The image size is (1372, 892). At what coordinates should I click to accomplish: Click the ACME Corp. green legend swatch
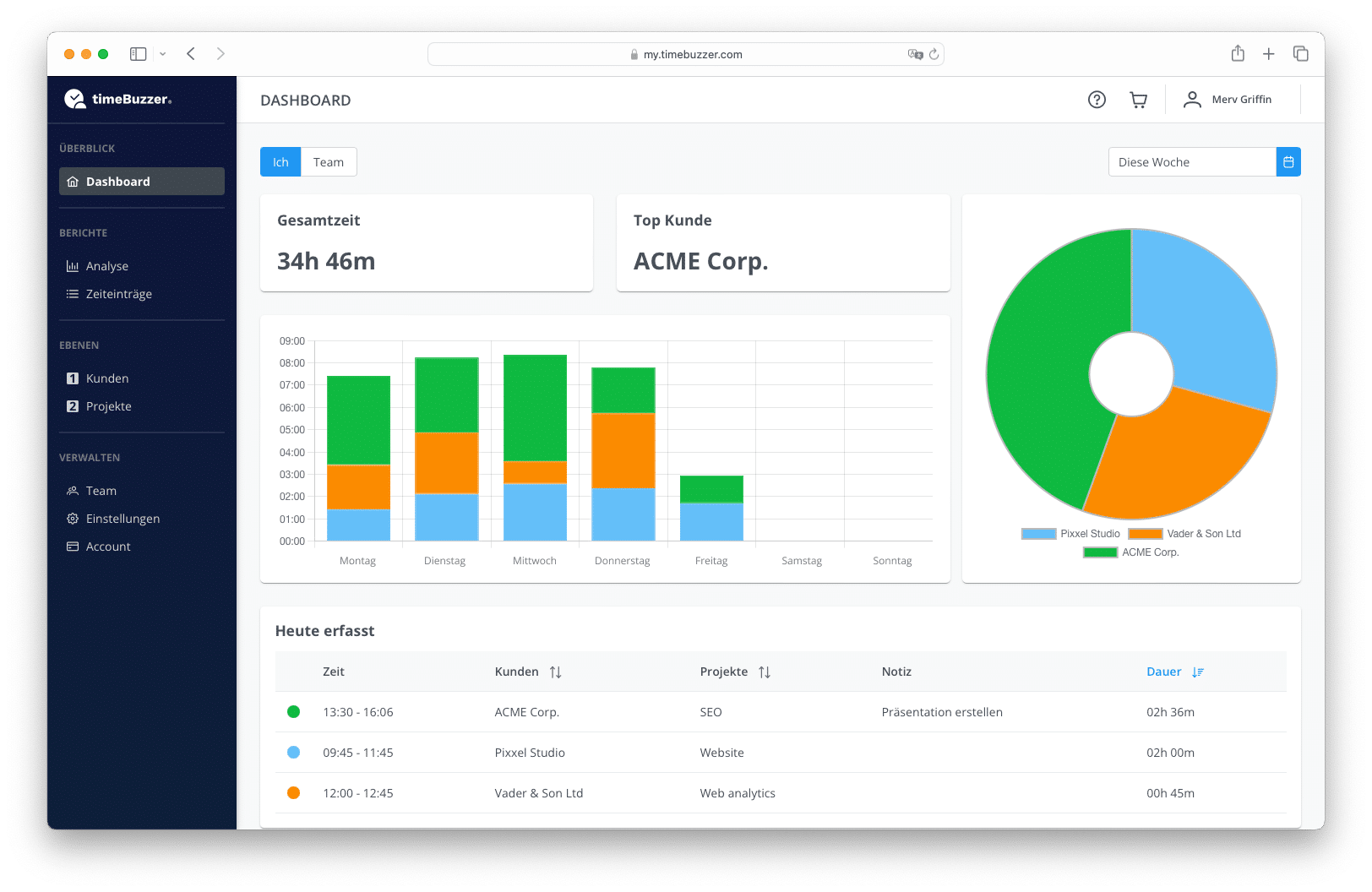tap(1100, 552)
